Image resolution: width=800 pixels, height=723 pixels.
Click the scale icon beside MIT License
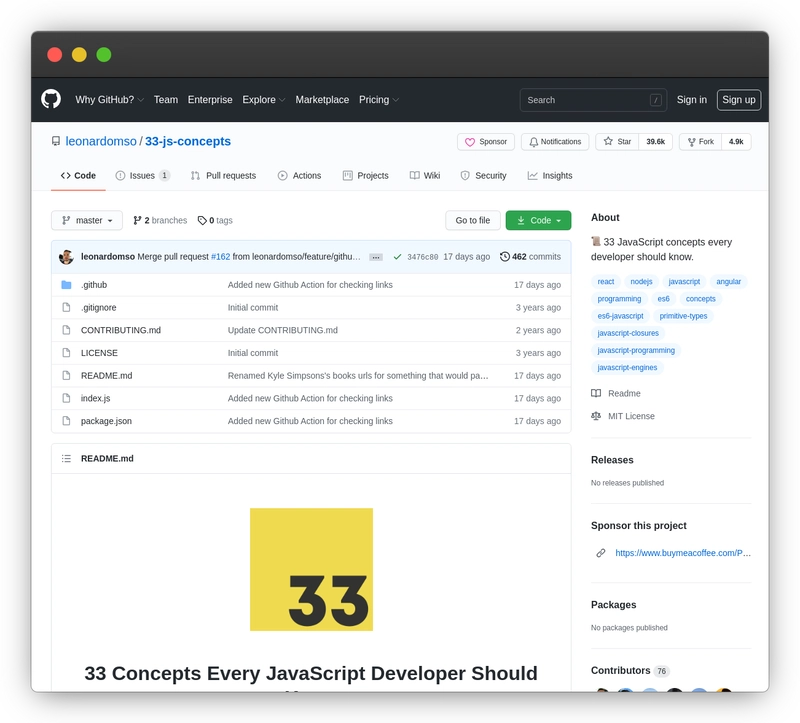[x=596, y=416]
